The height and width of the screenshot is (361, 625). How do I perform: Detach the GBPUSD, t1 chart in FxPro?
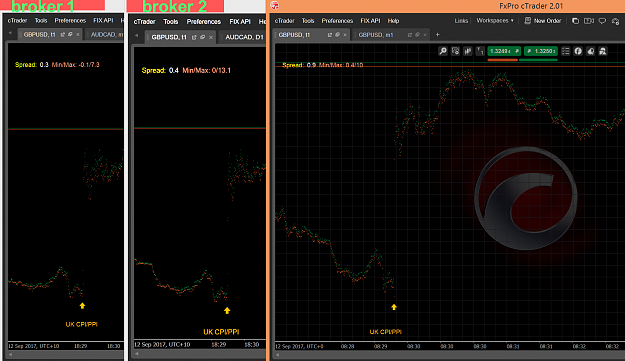330,35
